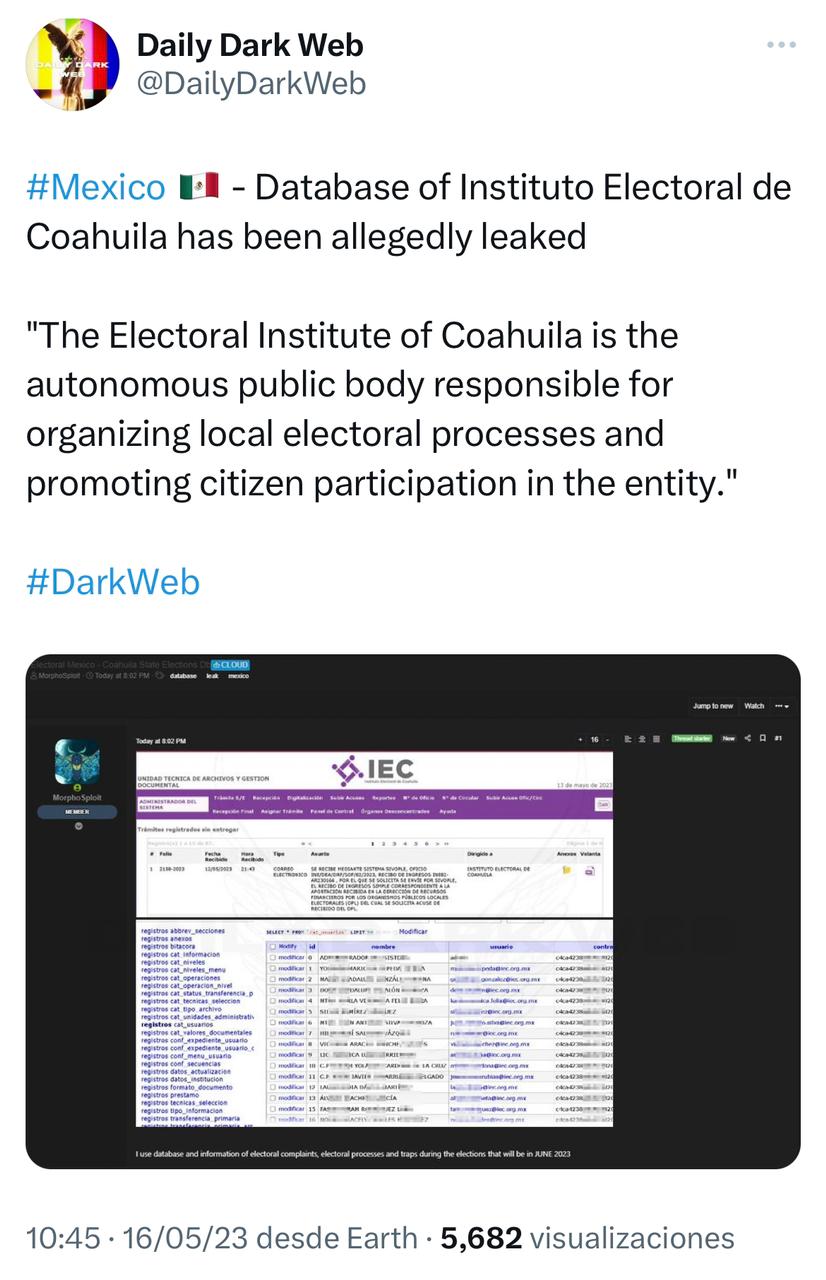Check the Modify header checkbox
The height and width of the screenshot is (1280, 826).
point(272,946)
